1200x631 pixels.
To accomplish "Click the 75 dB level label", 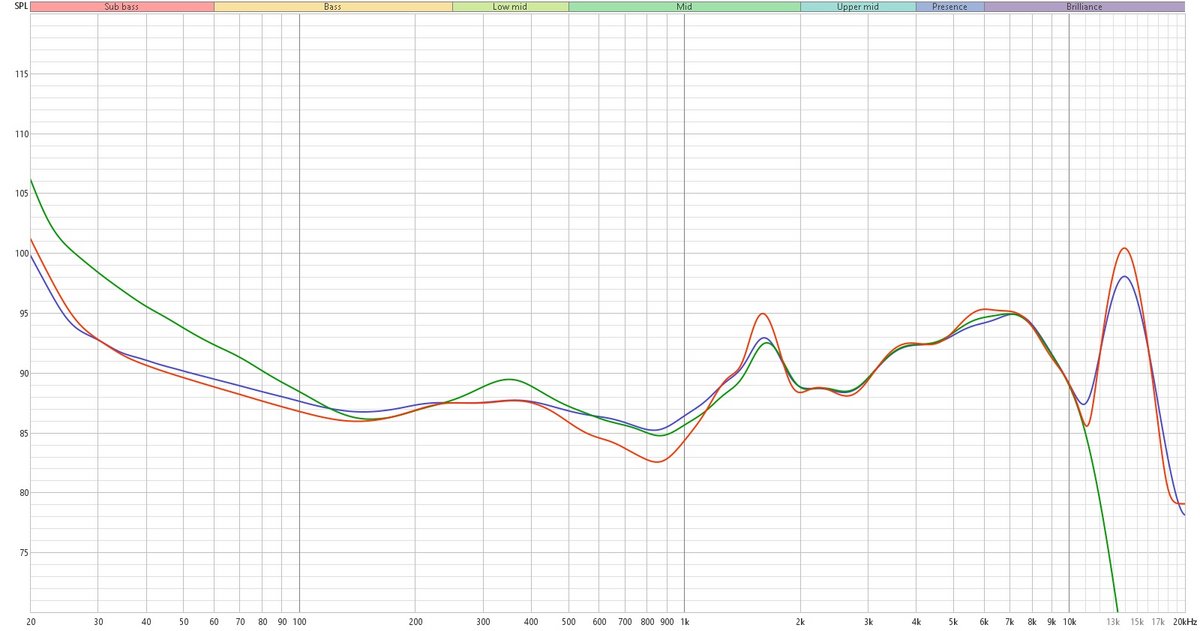I will (19, 553).
